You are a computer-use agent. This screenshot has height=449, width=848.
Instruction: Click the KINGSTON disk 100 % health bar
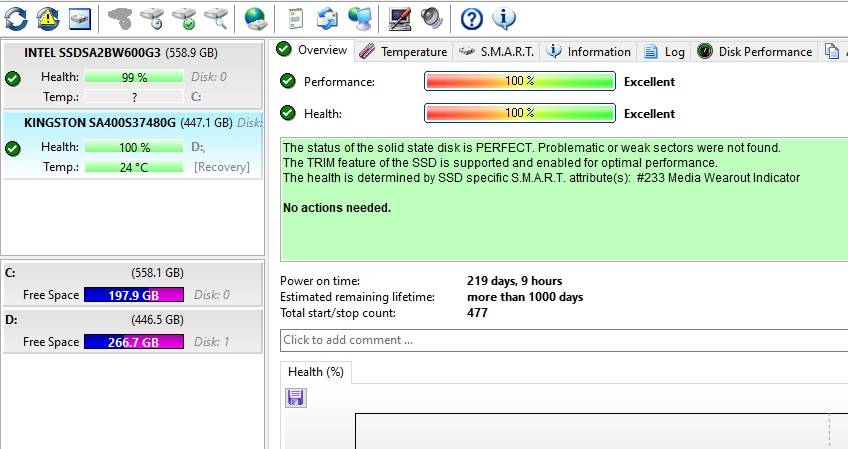click(x=134, y=147)
